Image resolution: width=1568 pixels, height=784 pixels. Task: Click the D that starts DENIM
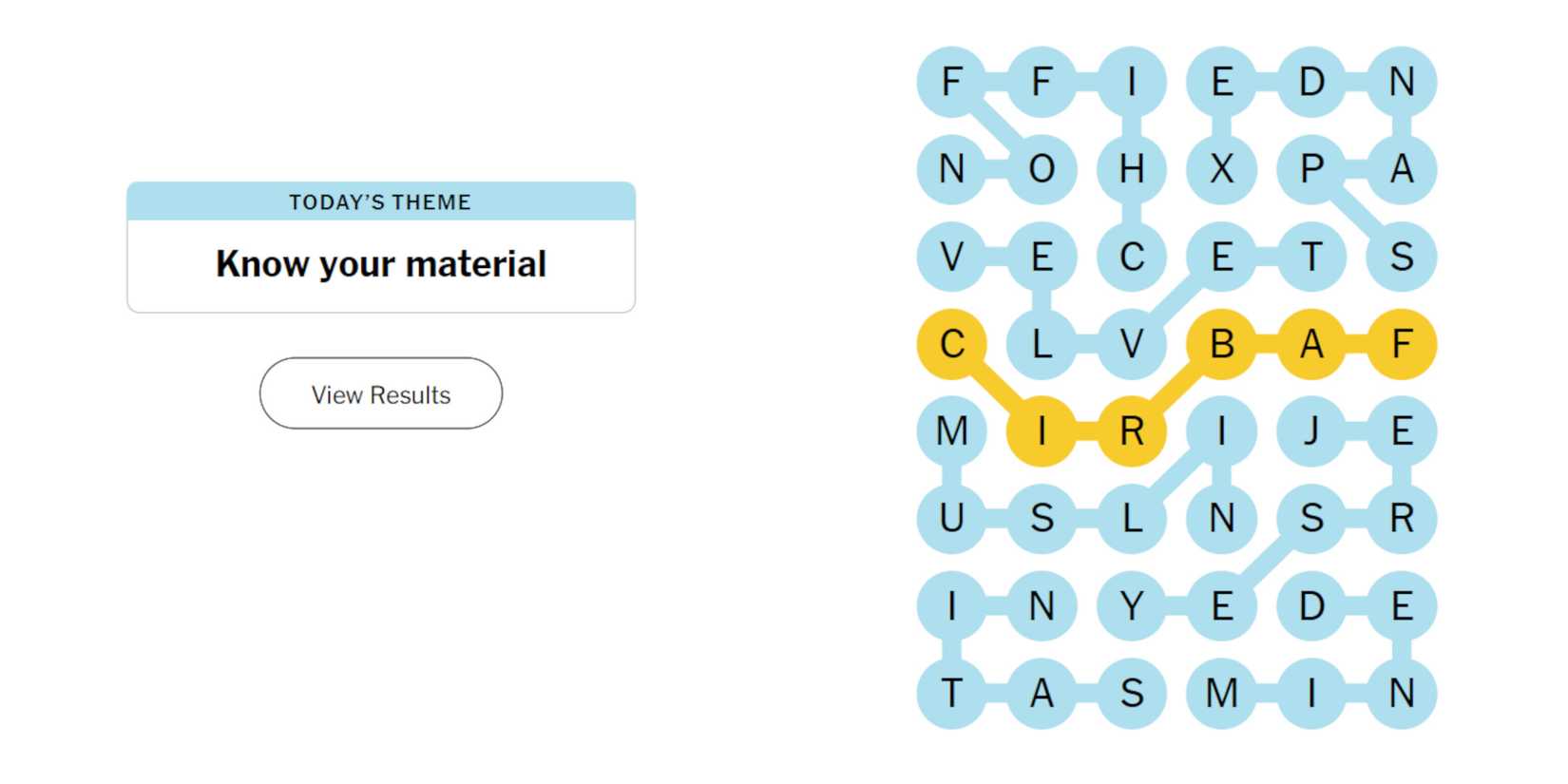[x=1311, y=606]
